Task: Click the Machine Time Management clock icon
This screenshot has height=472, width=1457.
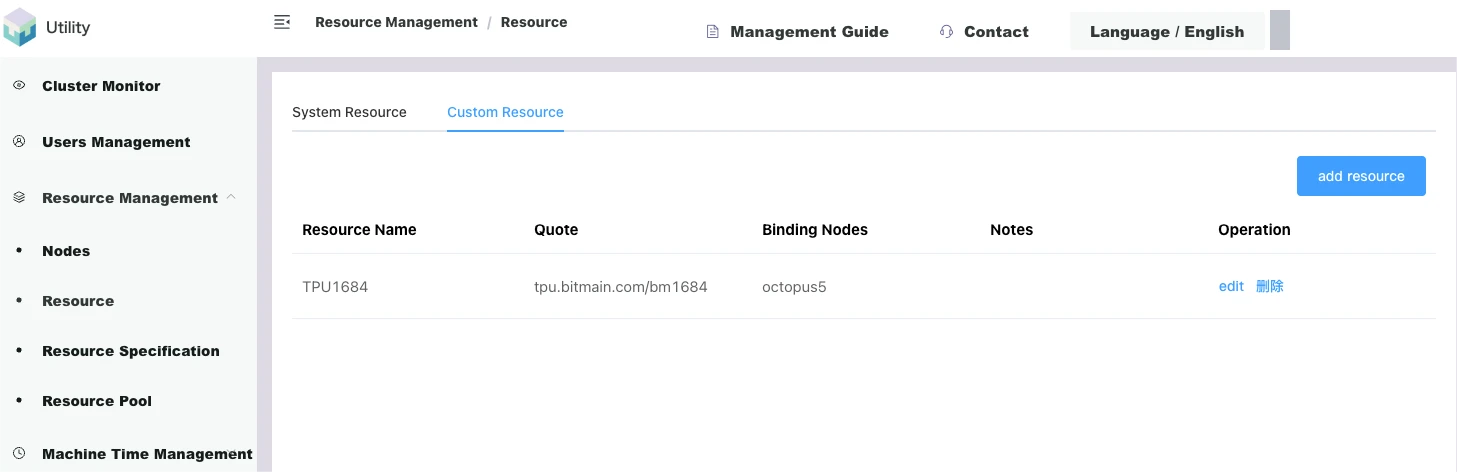Action: [19, 453]
